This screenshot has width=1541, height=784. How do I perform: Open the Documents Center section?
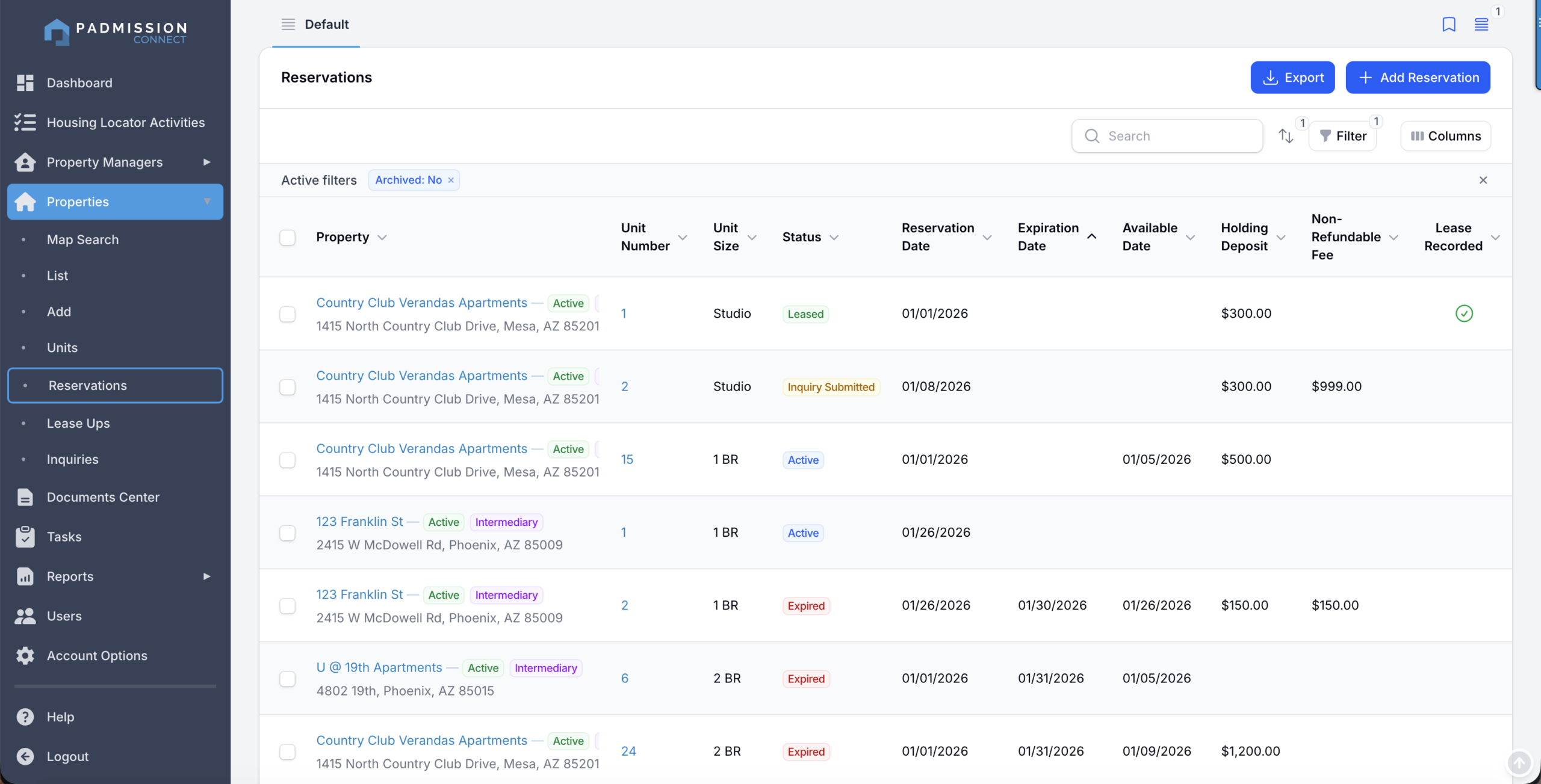point(103,497)
